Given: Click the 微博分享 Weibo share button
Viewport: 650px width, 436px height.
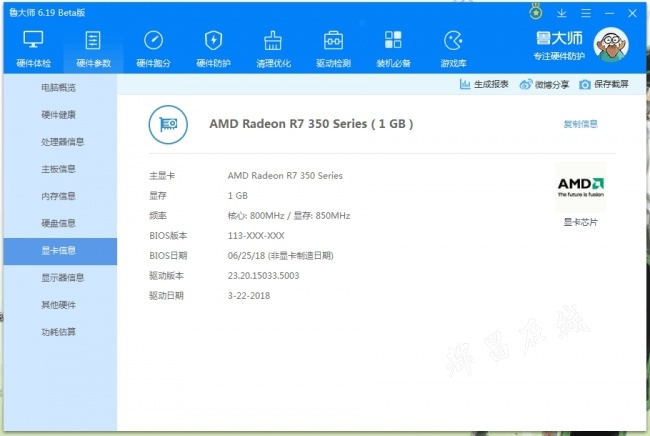Looking at the screenshot, I should pos(544,85).
